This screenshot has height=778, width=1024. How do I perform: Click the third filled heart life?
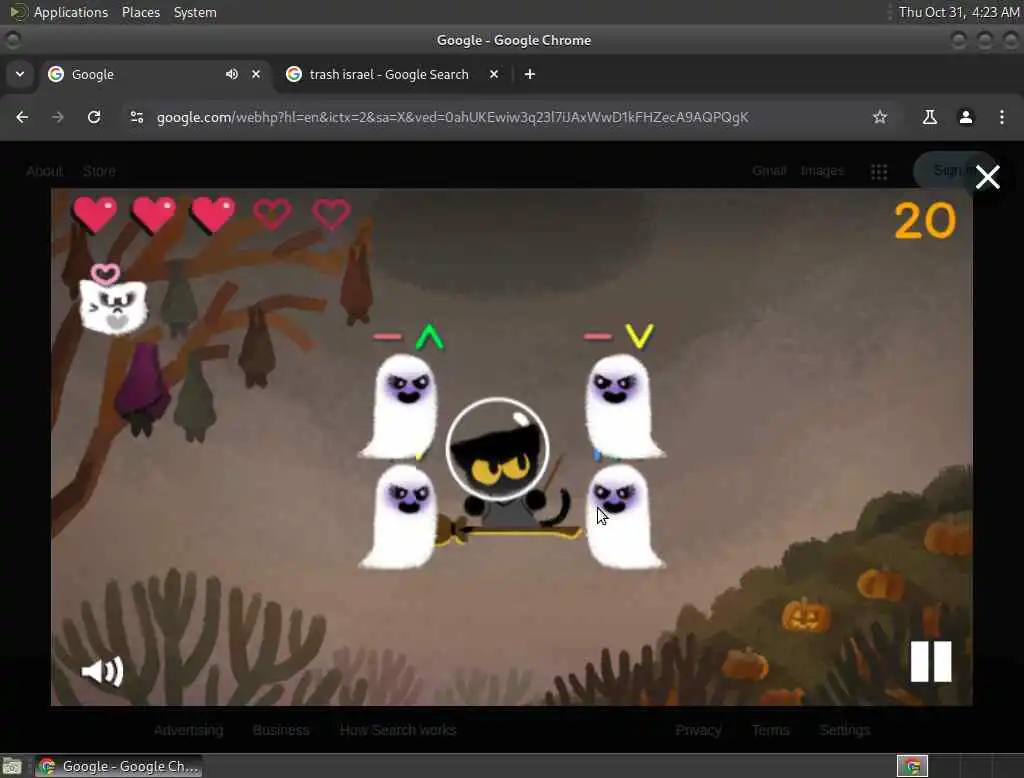click(213, 214)
